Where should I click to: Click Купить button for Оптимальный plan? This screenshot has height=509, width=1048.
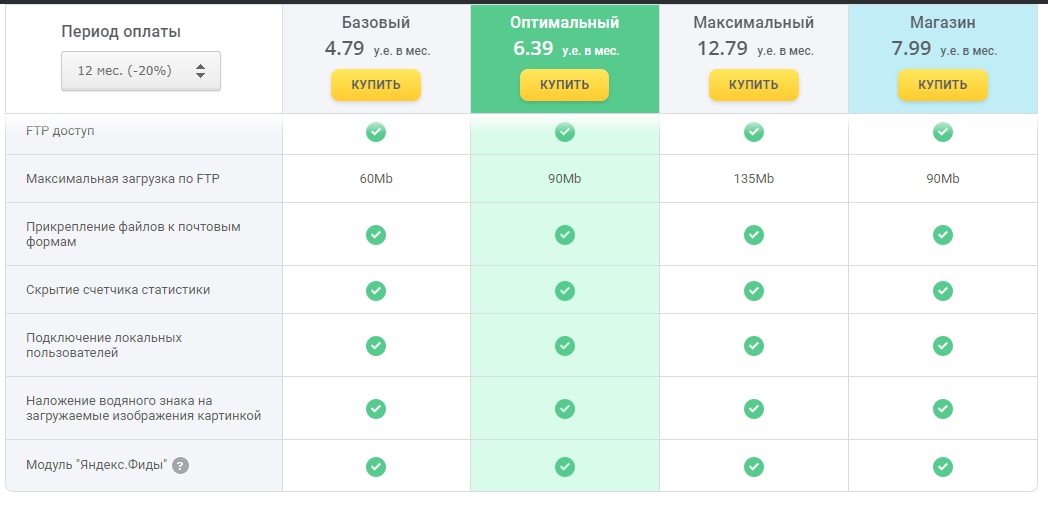(x=564, y=85)
